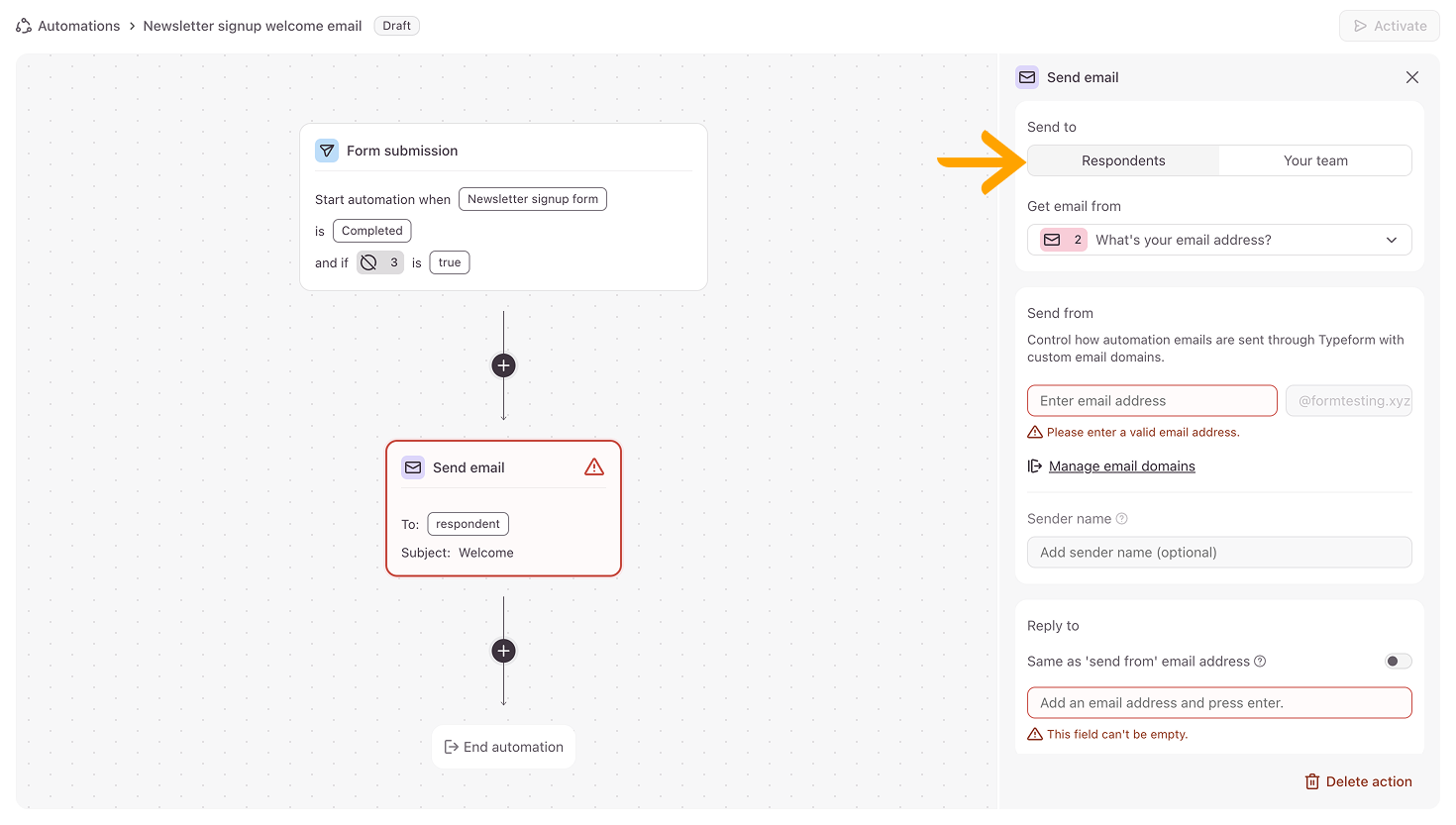Image resolution: width=1456 pixels, height=825 pixels.
Task: Click the Automations icon in breadcrumb
Action: tap(24, 26)
